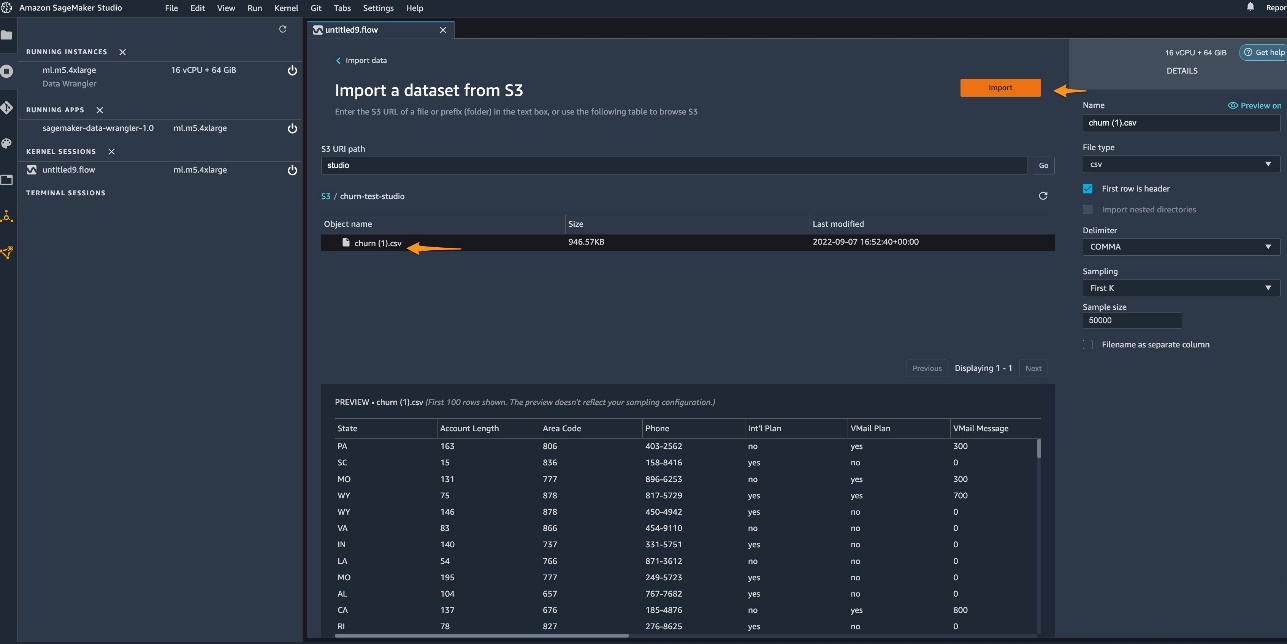Open the Delimiter COMMA dropdown

click(1181, 246)
